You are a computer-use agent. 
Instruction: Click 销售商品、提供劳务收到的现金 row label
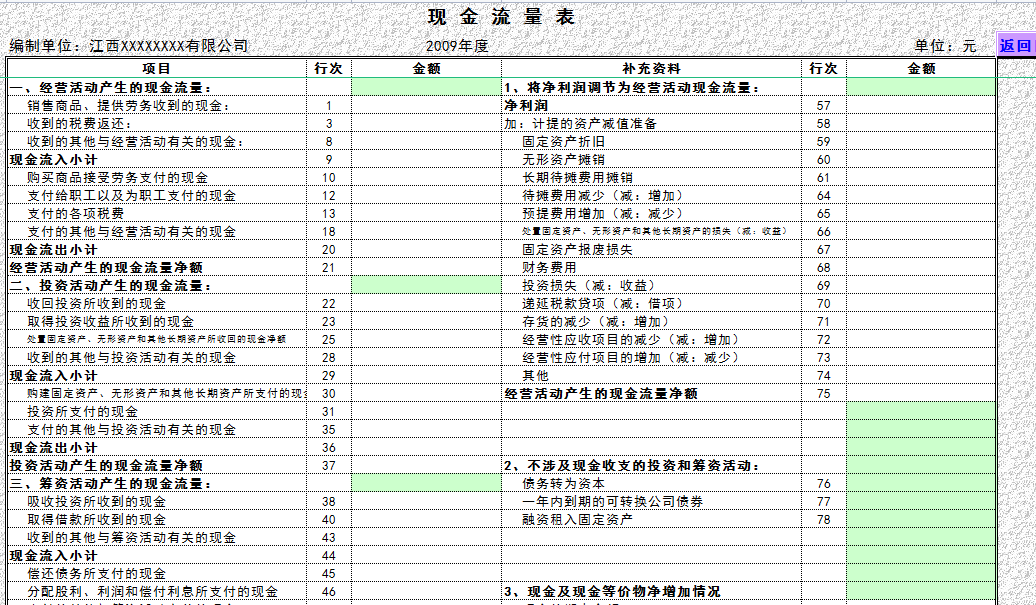pos(129,106)
